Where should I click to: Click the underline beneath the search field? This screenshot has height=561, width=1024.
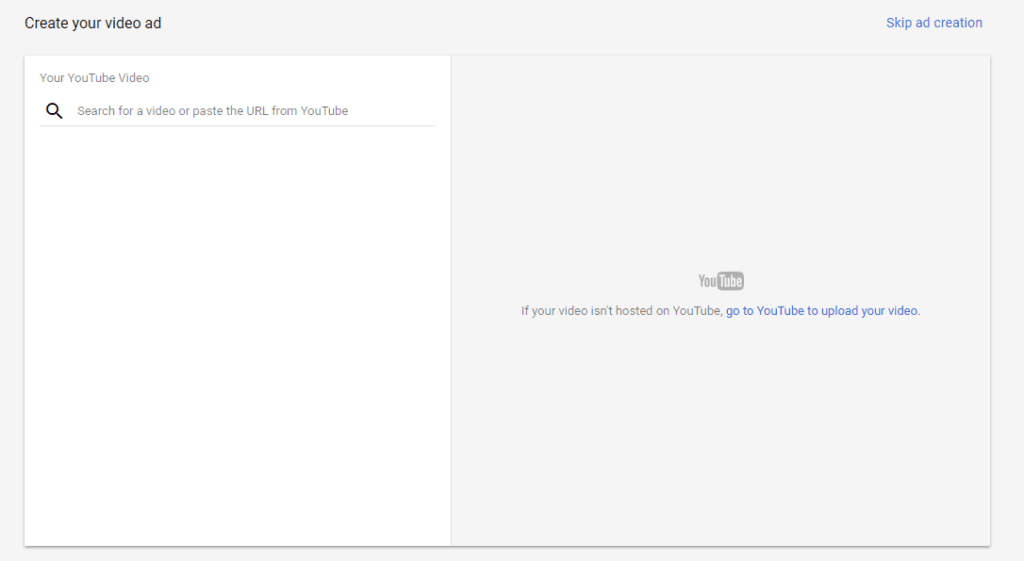(x=237, y=126)
